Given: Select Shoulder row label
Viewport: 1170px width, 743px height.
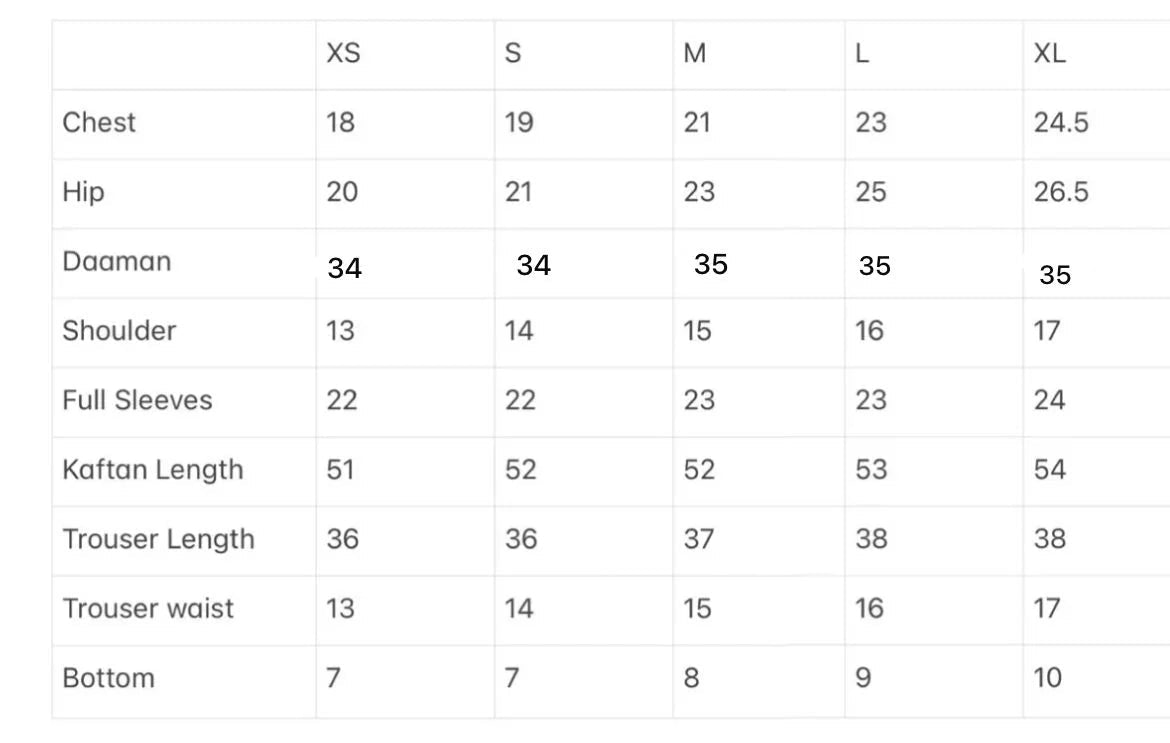Looking at the screenshot, I should [119, 330].
